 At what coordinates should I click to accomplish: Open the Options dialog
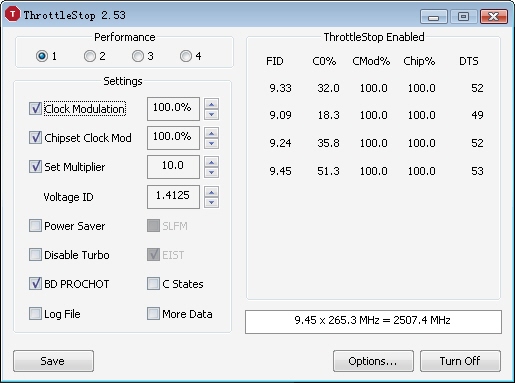[373, 361]
